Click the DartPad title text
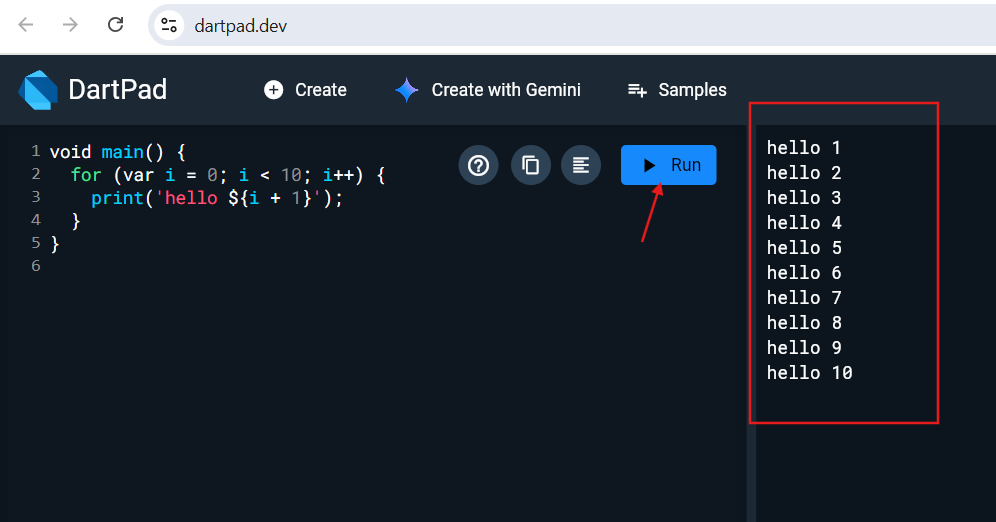The image size is (996, 522). pyautogui.click(x=117, y=90)
